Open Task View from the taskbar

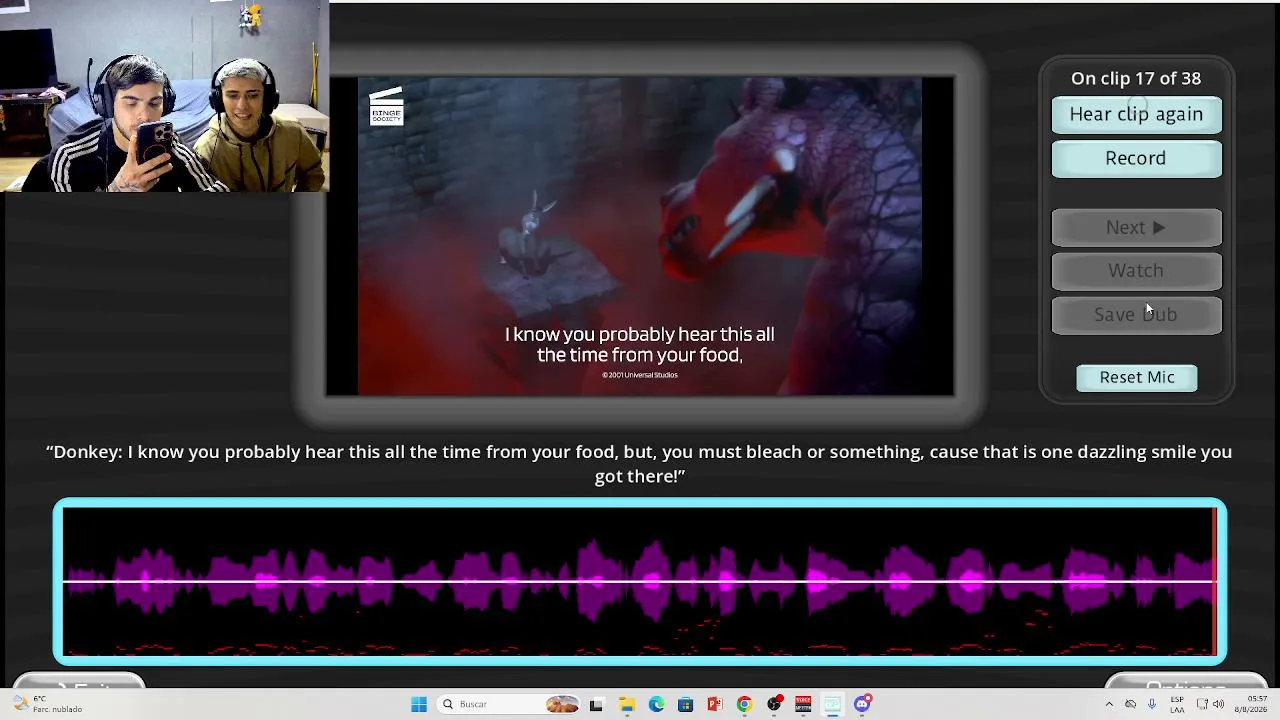coord(596,704)
